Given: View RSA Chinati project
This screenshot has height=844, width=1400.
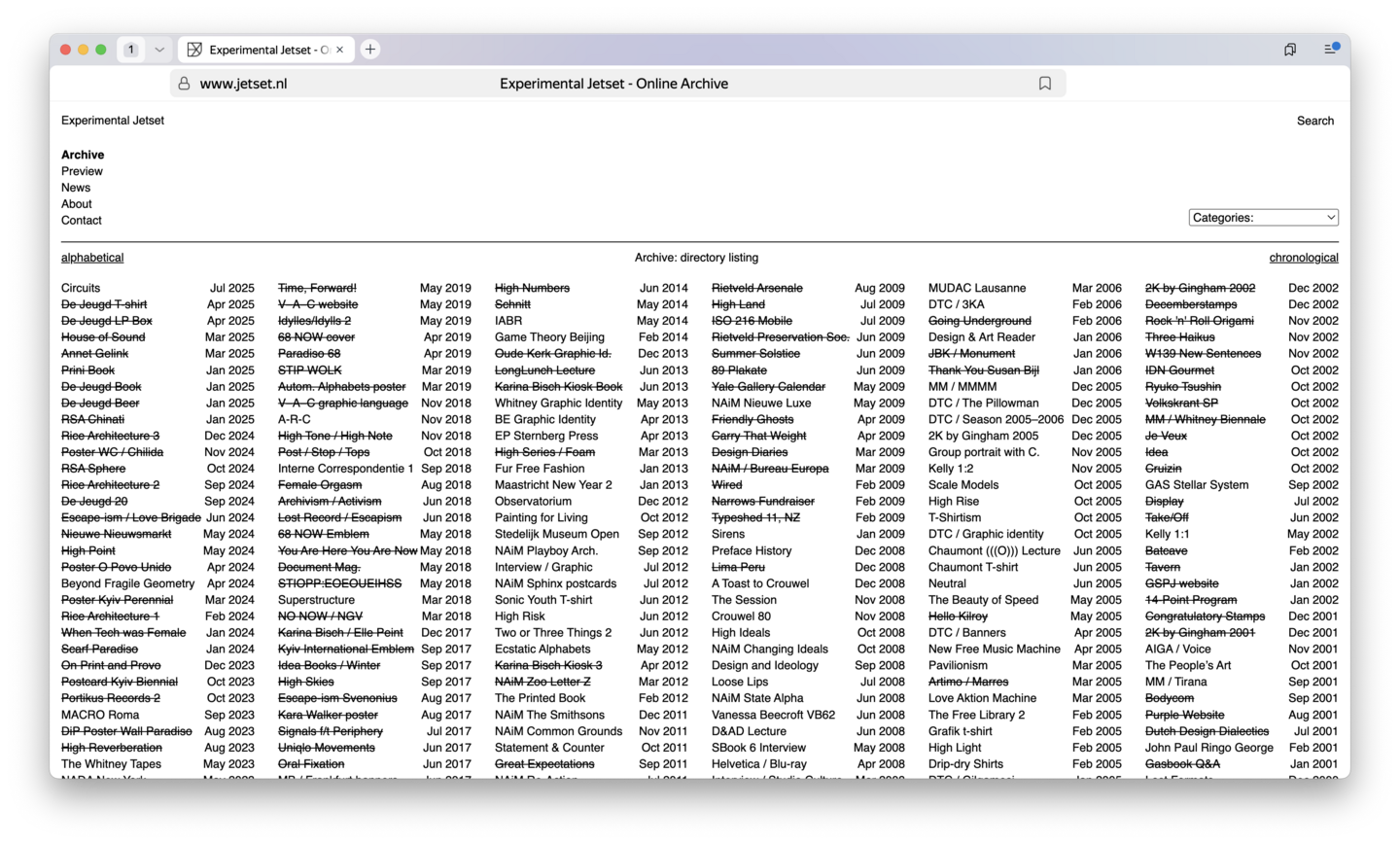Looking at the screenshot, I should click(92, 420).
